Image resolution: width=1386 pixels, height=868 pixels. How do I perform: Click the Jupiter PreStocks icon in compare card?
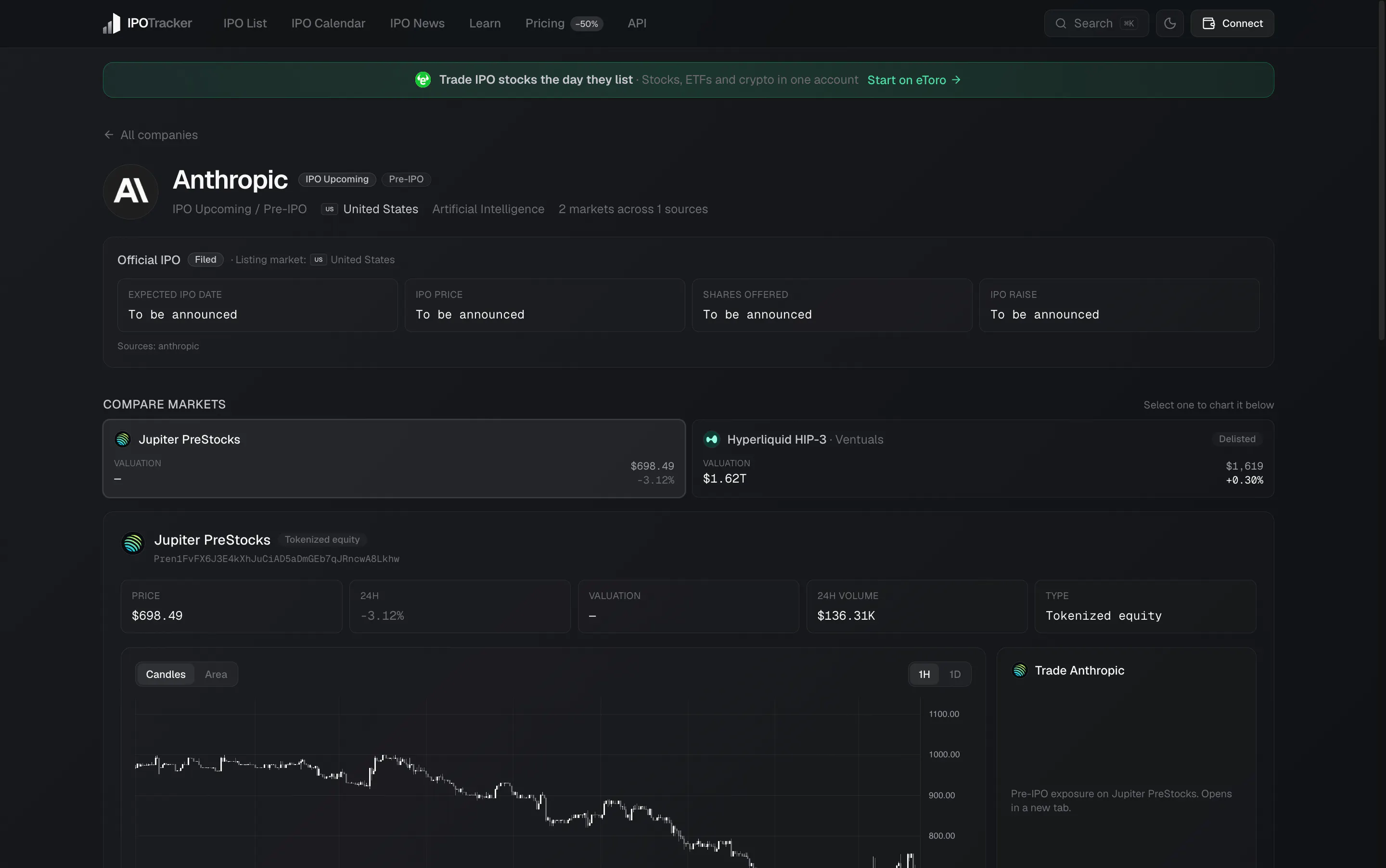(x=122, y=440)
